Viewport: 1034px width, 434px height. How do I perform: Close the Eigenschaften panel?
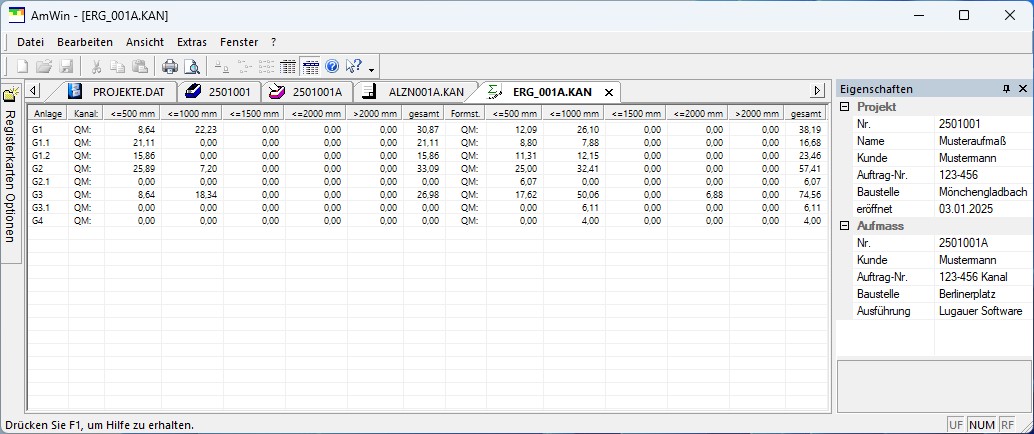(x=1023, y=88)
